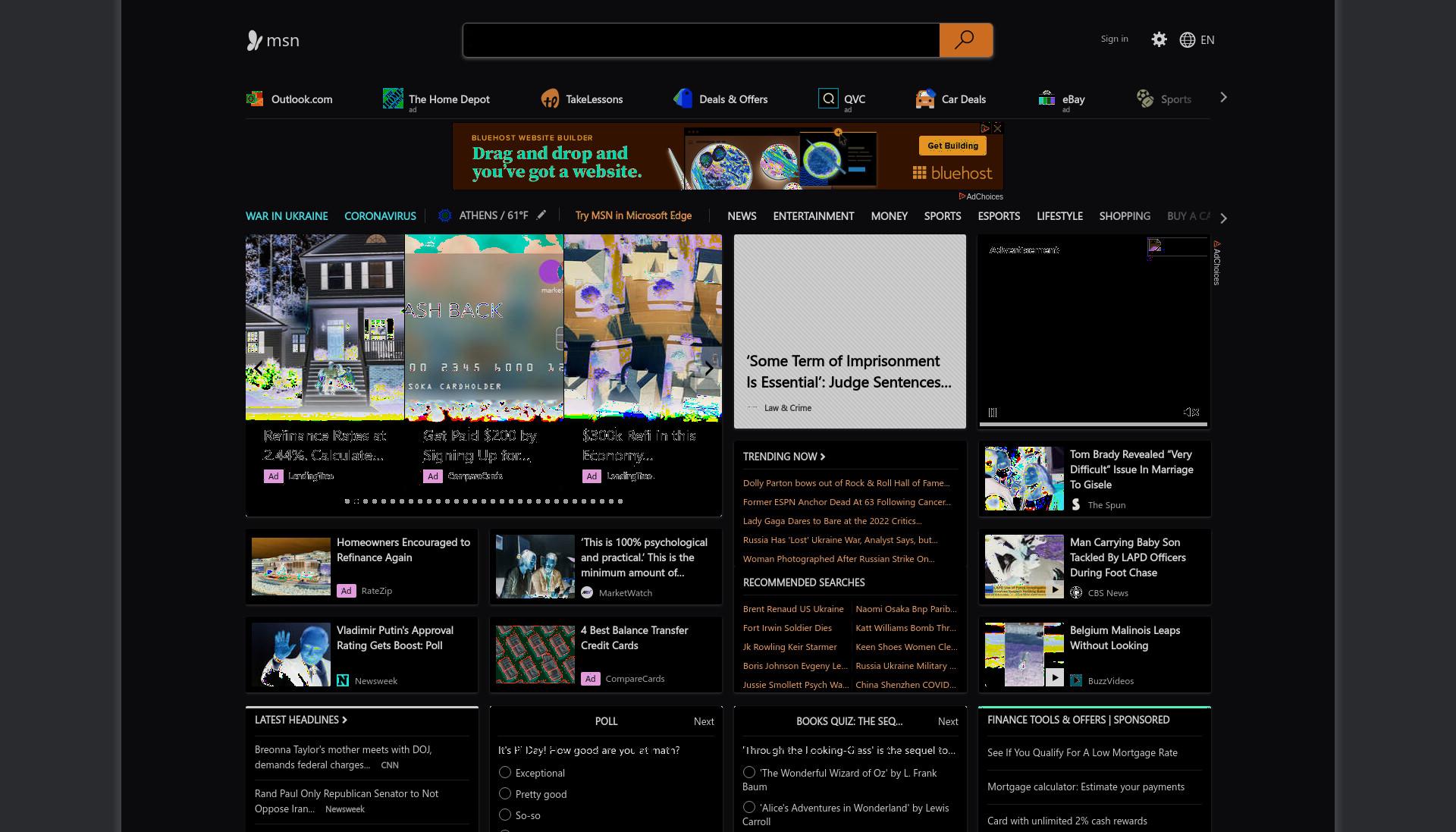1456x832 pixels.
Task: Close the Bluehost banner ad
Action: (x=997, y=128)
